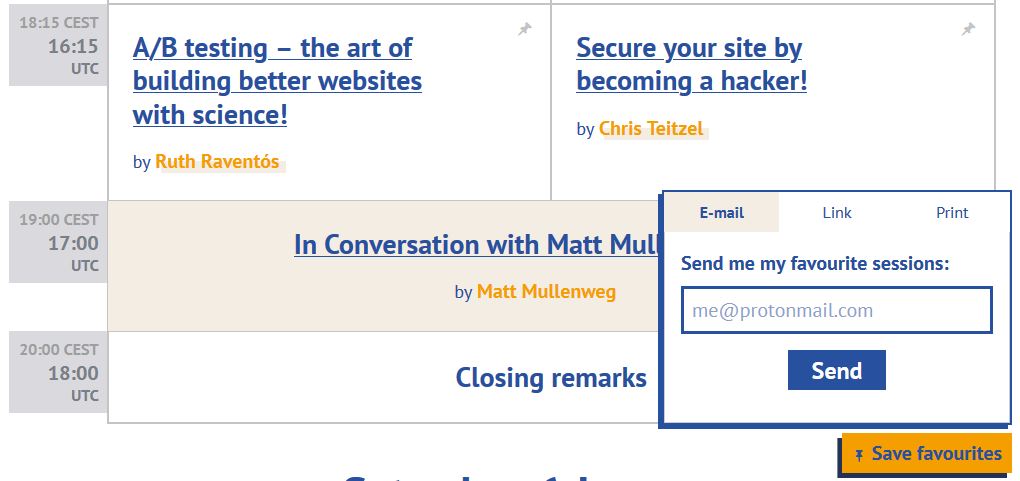Click the 16:15 UTC time slot

click(73, 46)
